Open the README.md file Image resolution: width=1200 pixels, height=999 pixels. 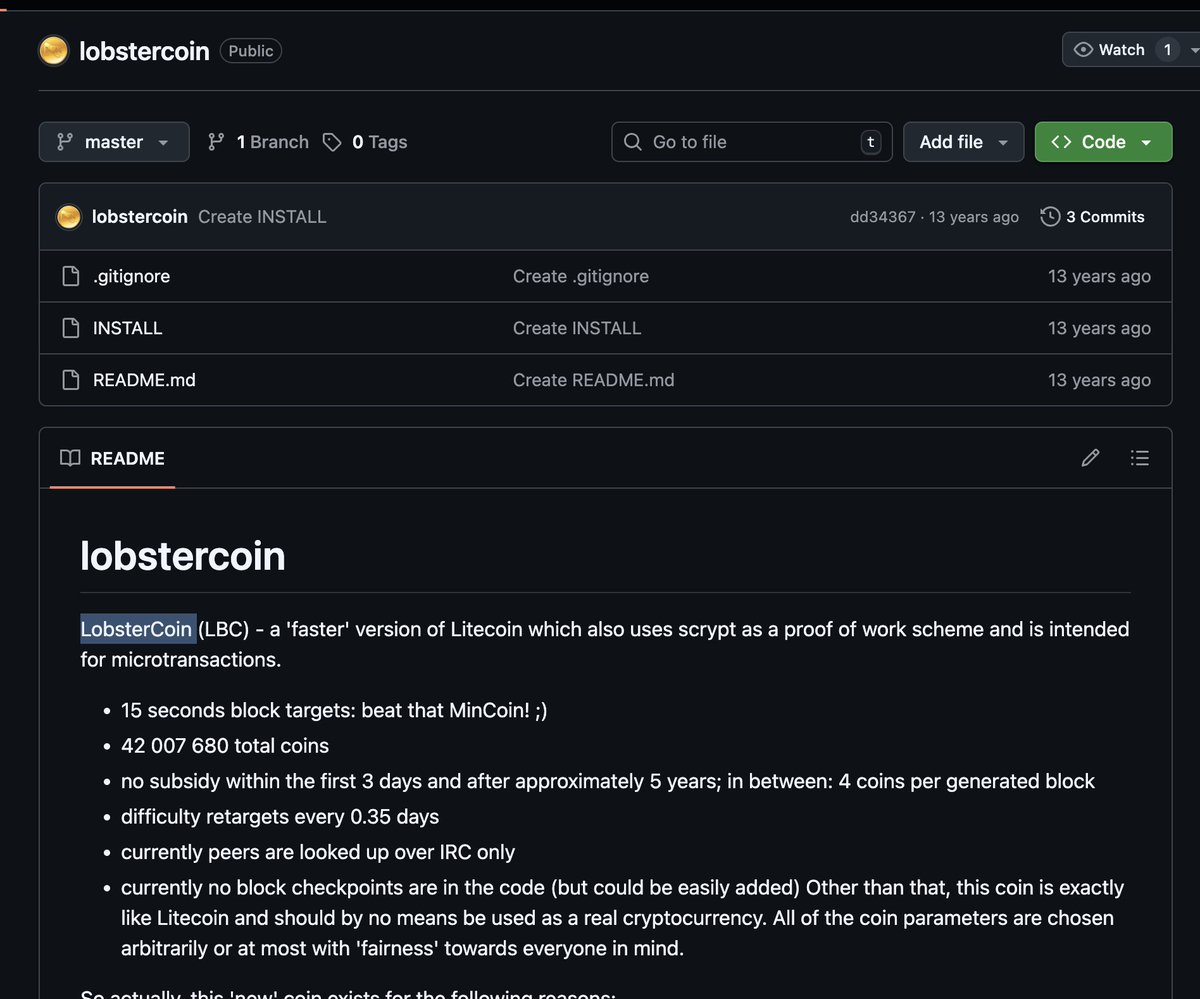144,380
